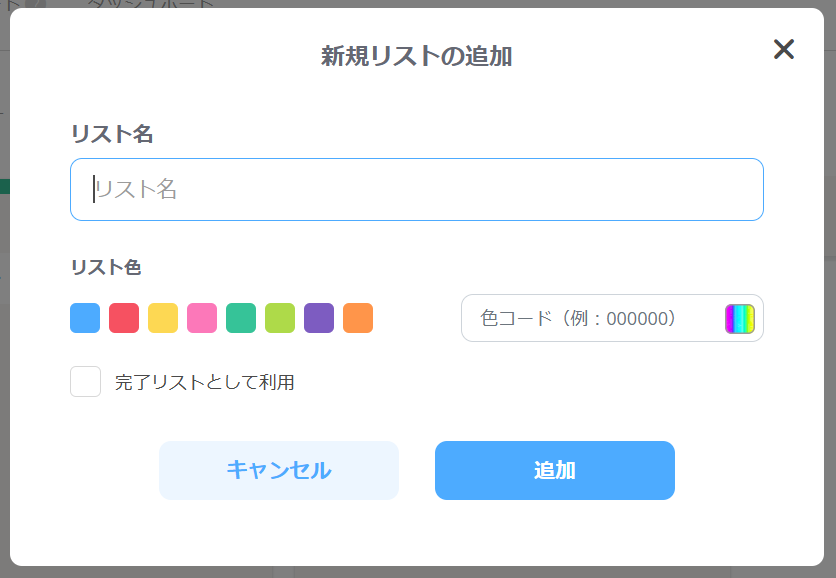Viewport: 836px width, 578px height.
Task: Select the yellow list color swatch
Action: [163, 318]
